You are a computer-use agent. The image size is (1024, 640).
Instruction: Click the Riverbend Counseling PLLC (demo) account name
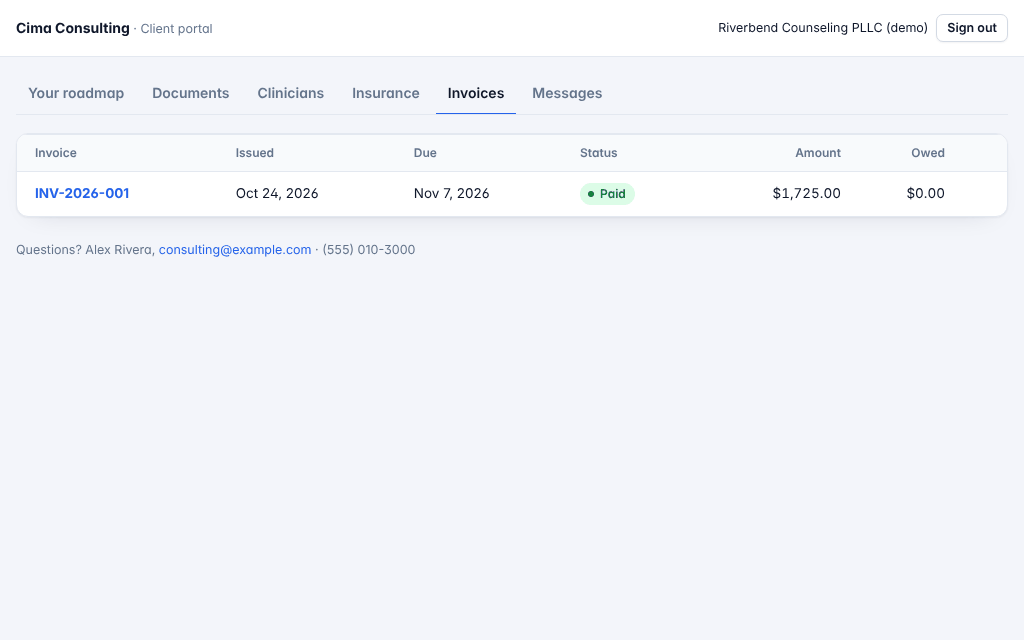(x=823, y=28)
